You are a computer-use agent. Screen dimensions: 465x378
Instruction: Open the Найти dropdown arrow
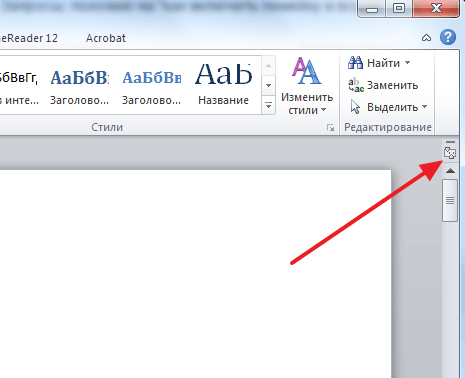408,63
